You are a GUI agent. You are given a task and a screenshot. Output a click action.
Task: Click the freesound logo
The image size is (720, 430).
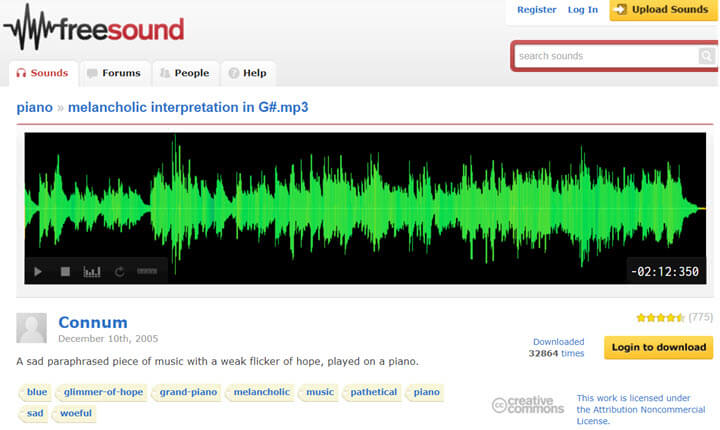click(94, 28)
